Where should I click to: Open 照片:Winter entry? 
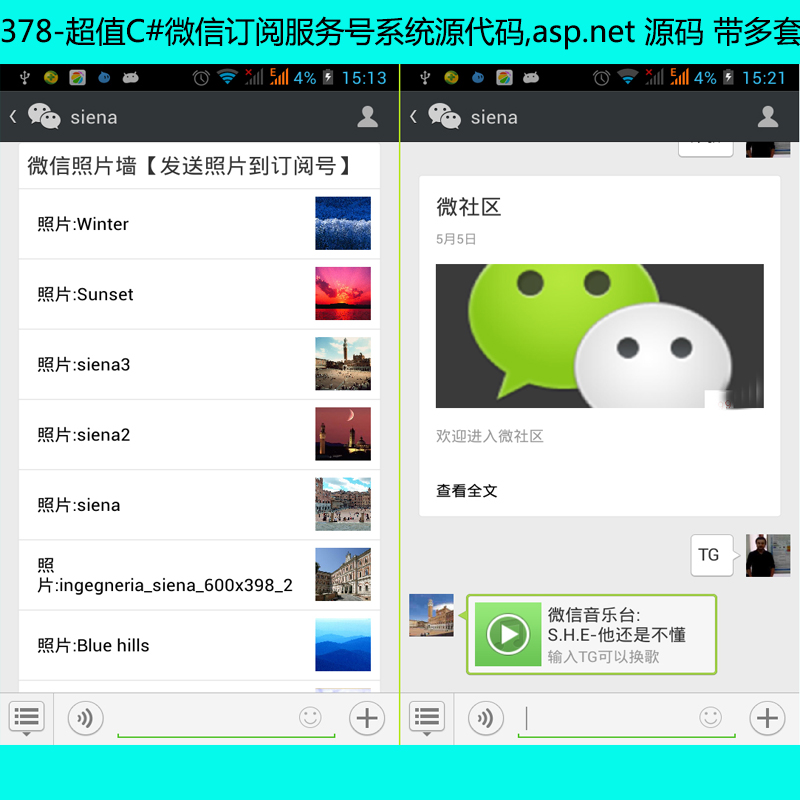click(199, 224)
